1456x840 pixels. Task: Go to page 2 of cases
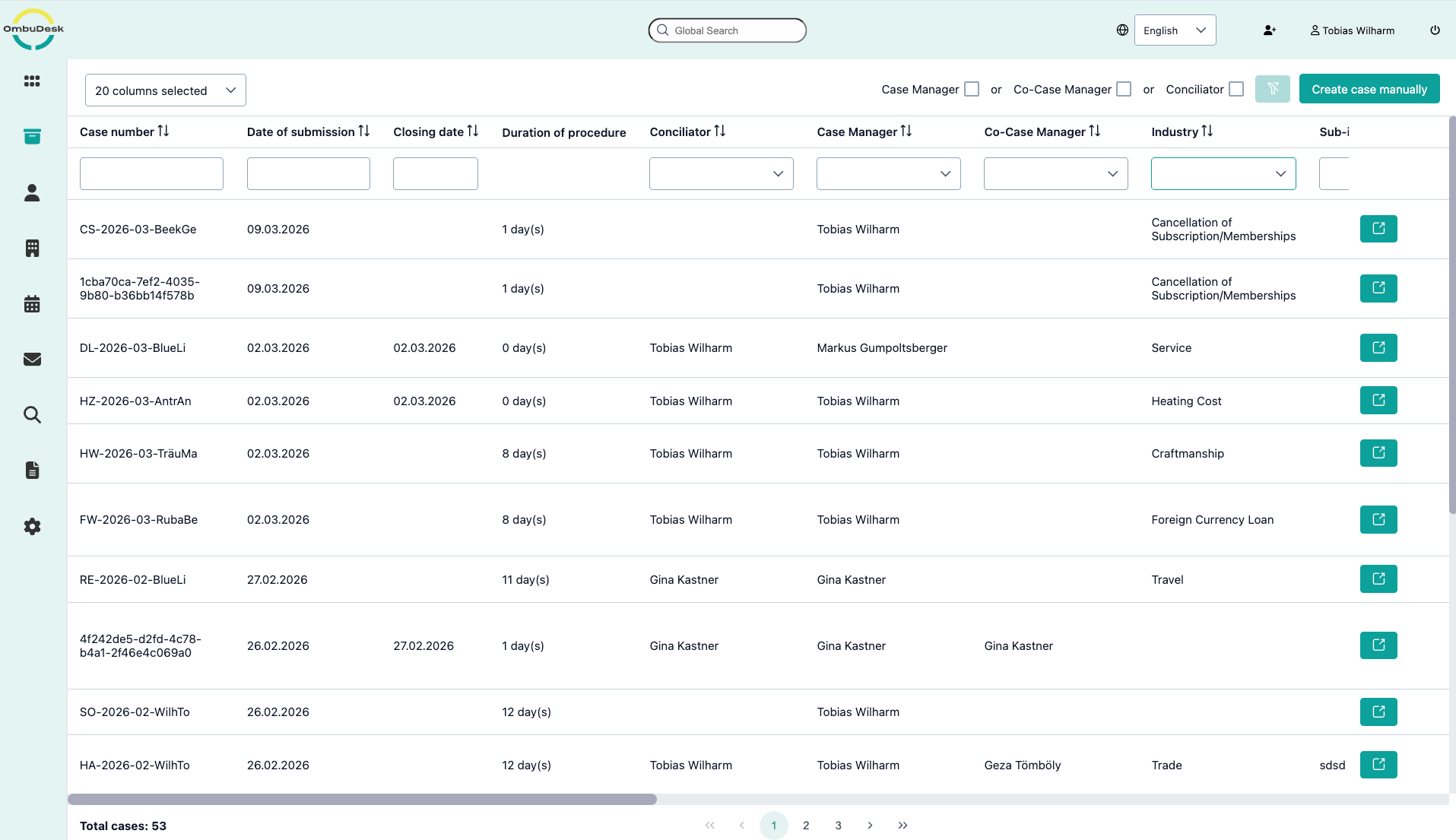pos(806,826)
